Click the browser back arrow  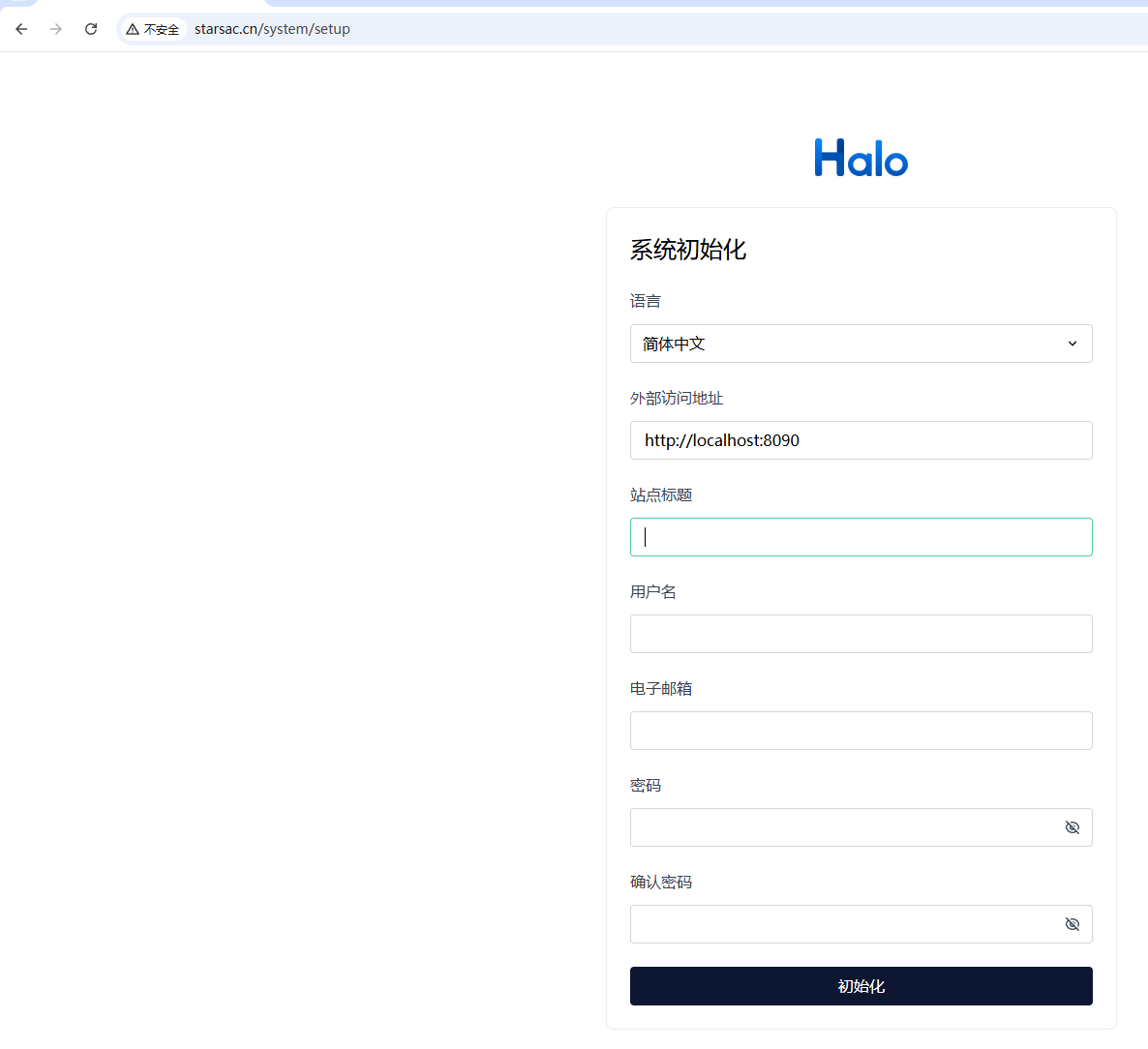coord(21,29)
